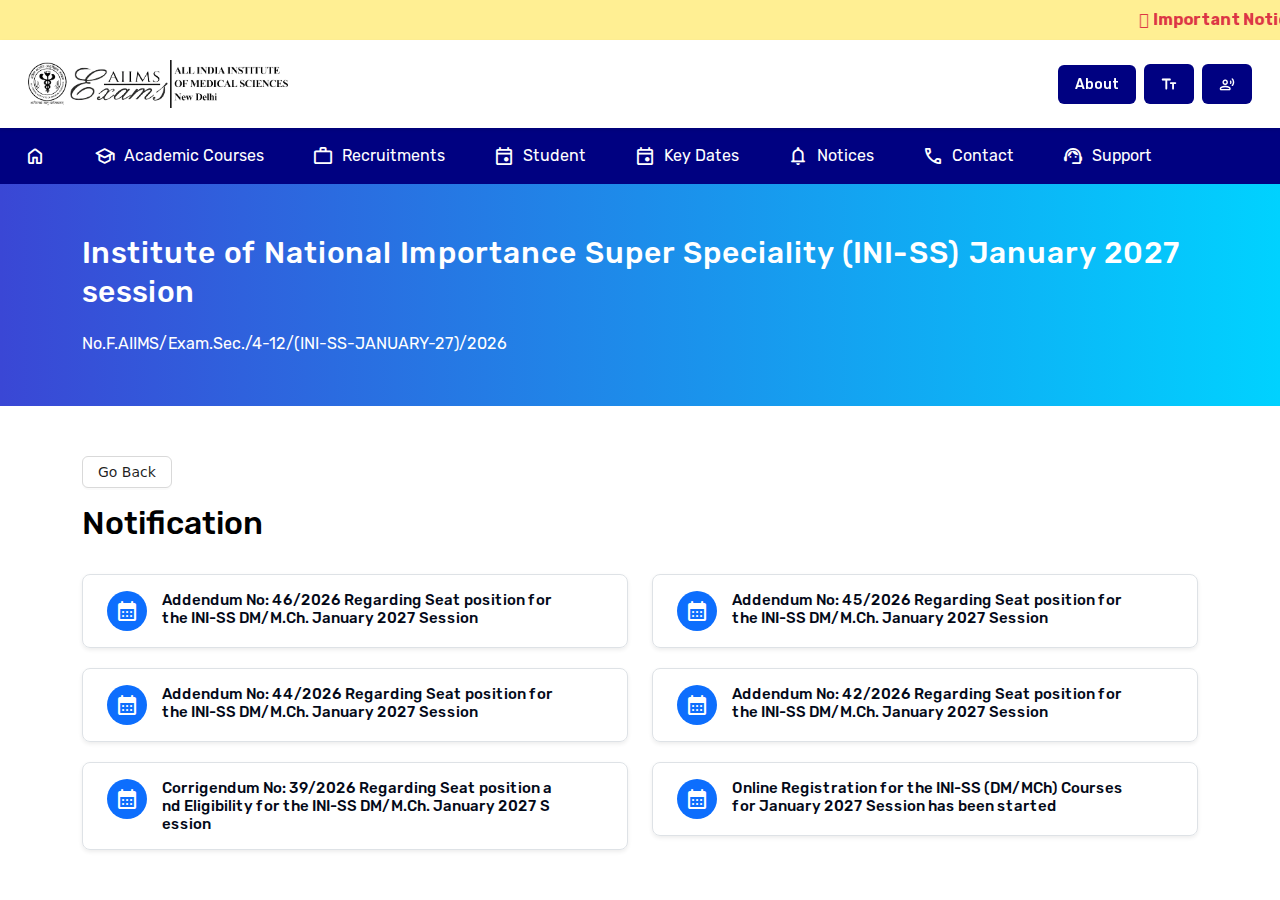
Task: Click the text size button
Action: pos(1169,84)
